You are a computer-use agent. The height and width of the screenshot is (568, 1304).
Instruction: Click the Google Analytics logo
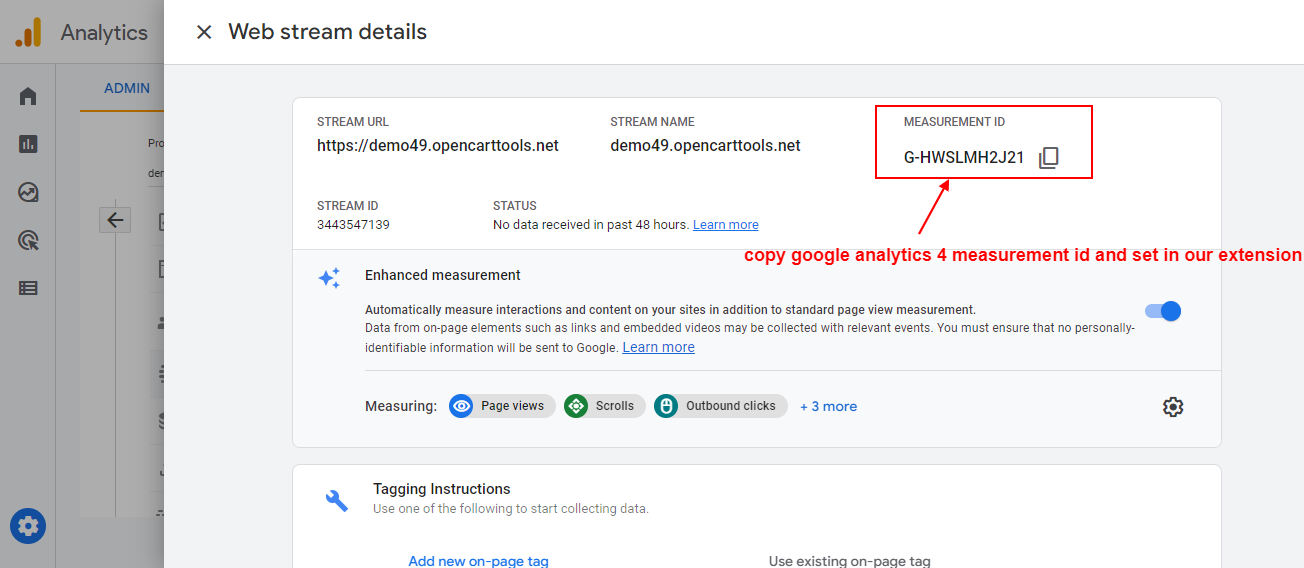coord(28,33)
